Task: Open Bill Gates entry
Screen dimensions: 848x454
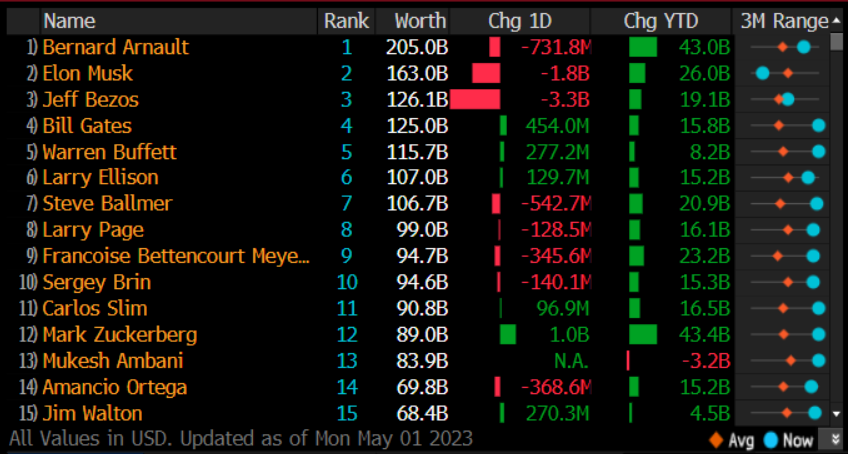Action: (87, 126)
